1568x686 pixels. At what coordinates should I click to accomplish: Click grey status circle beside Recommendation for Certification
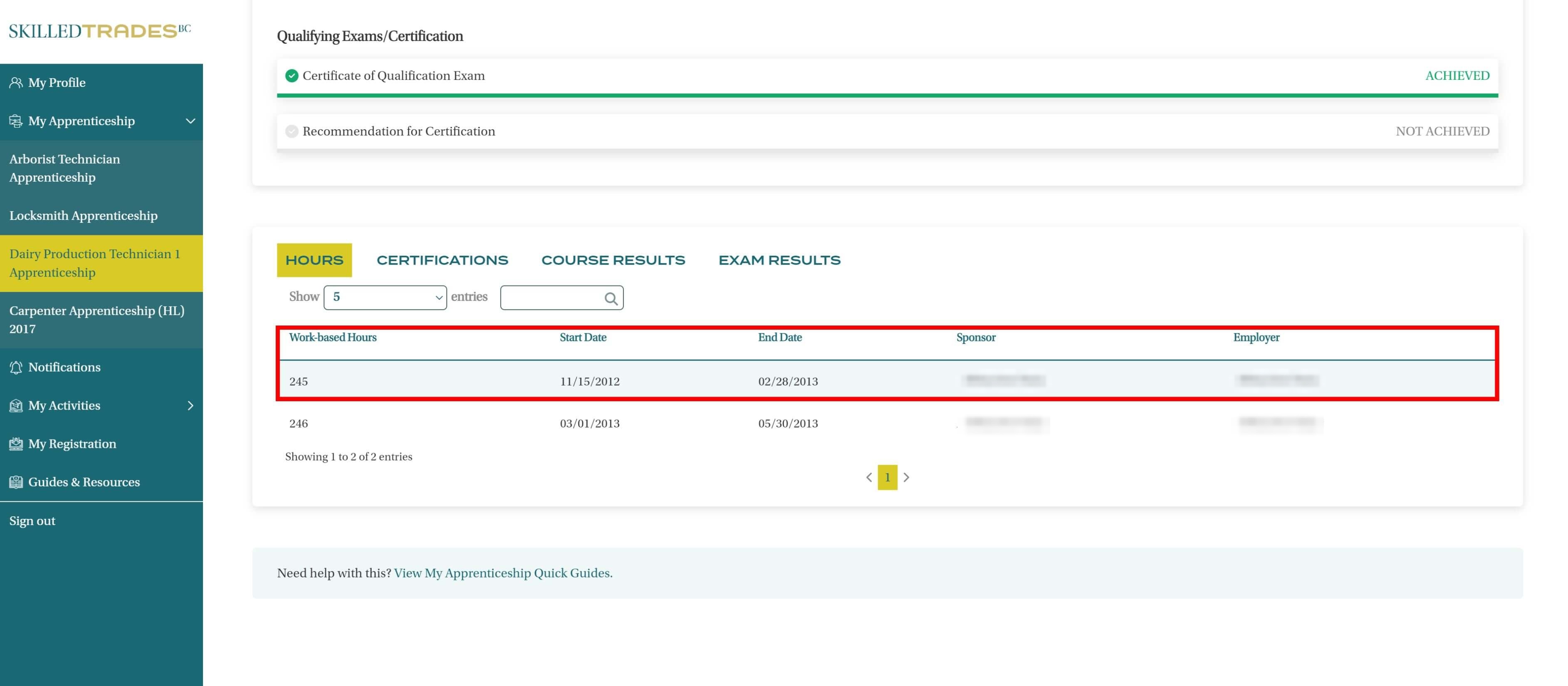[292, 131]
